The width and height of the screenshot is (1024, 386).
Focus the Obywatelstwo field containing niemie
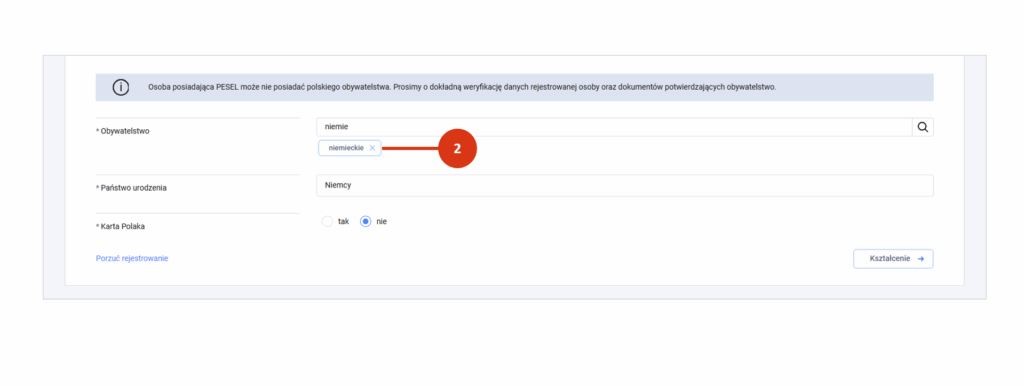coord(614,127)
